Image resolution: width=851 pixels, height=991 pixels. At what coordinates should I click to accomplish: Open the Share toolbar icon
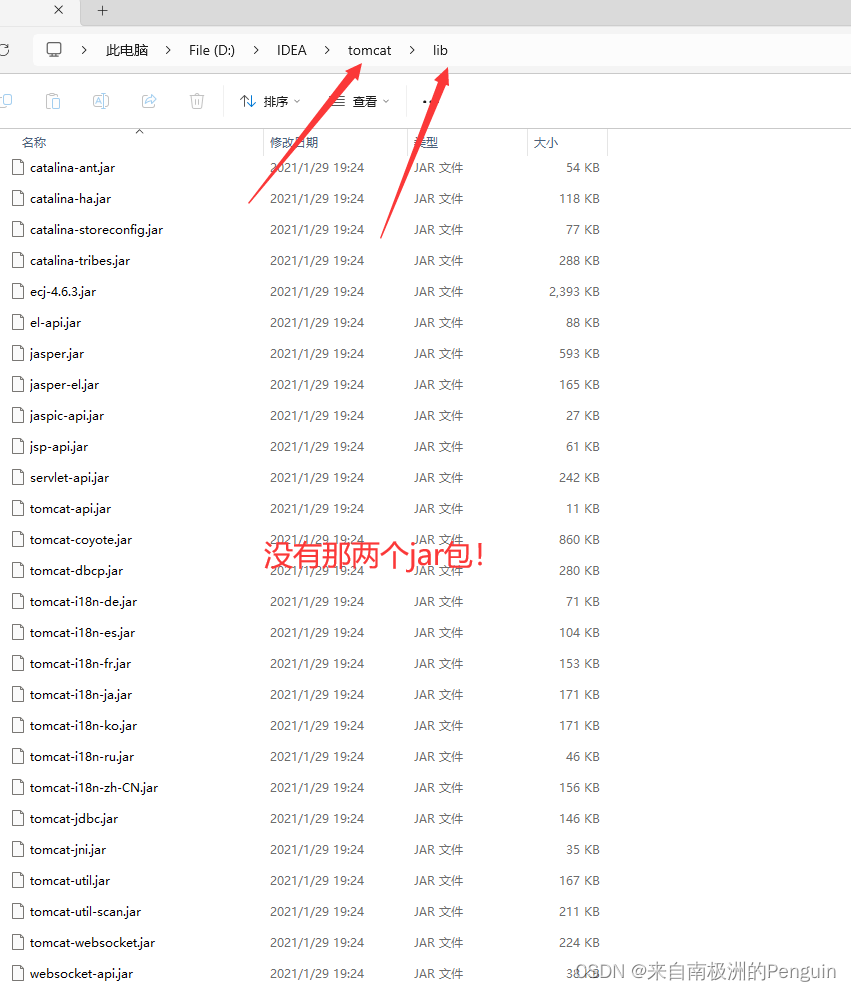pos(149,101)
